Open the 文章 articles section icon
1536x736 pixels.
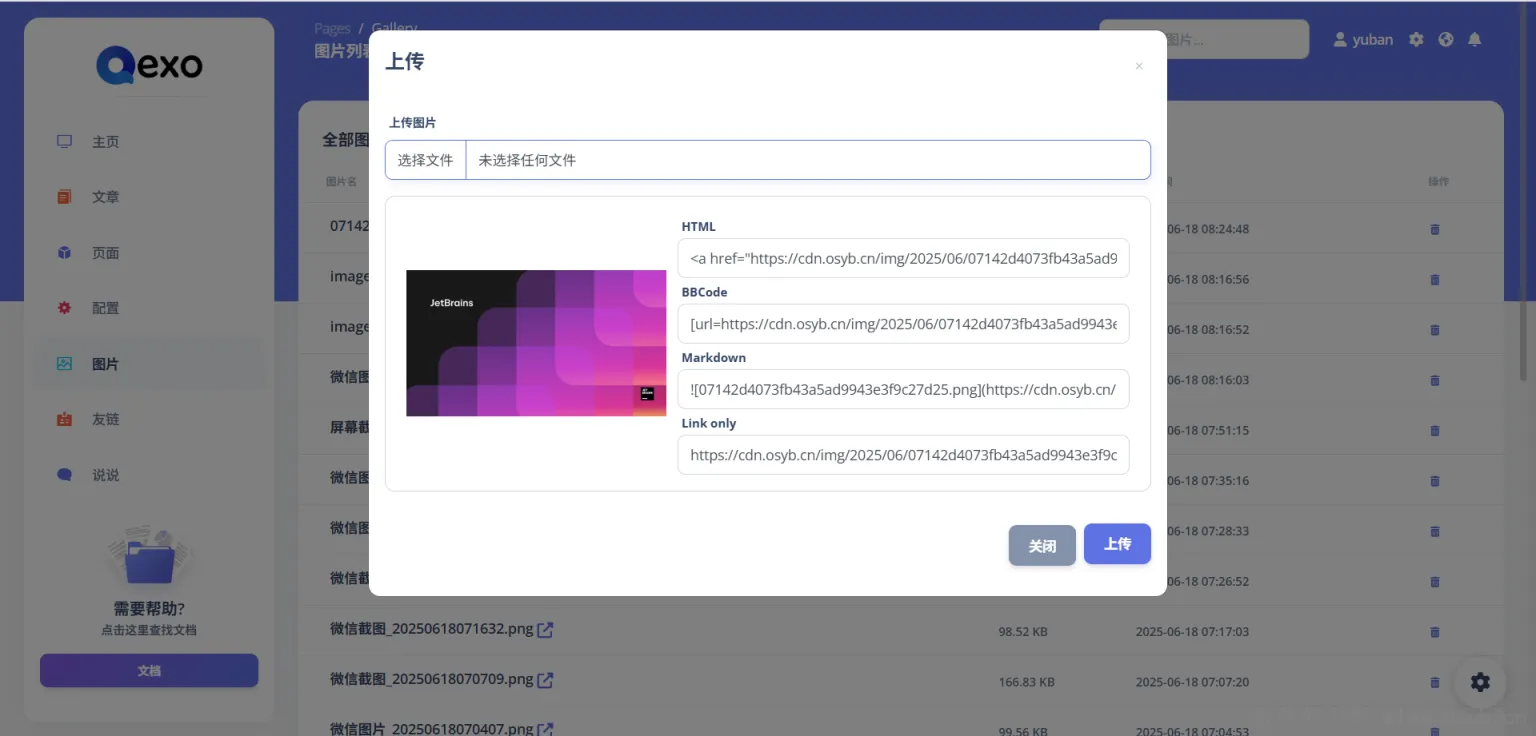tap(63, 196)
